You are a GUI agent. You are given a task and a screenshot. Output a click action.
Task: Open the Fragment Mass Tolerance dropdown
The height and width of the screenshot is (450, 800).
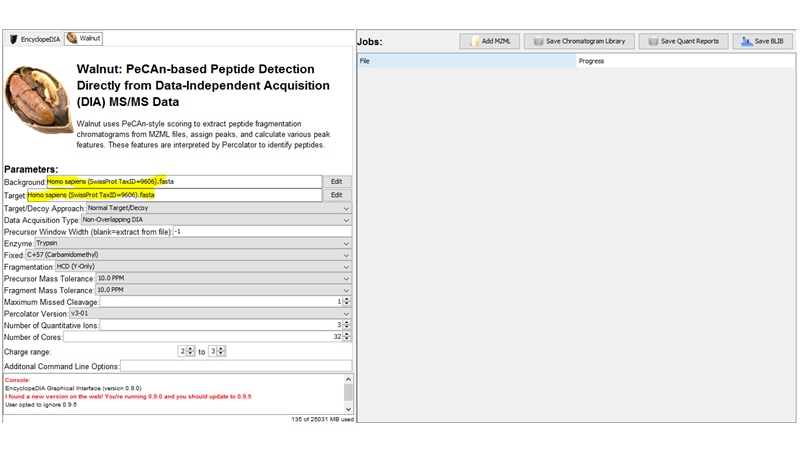[223, 290]
